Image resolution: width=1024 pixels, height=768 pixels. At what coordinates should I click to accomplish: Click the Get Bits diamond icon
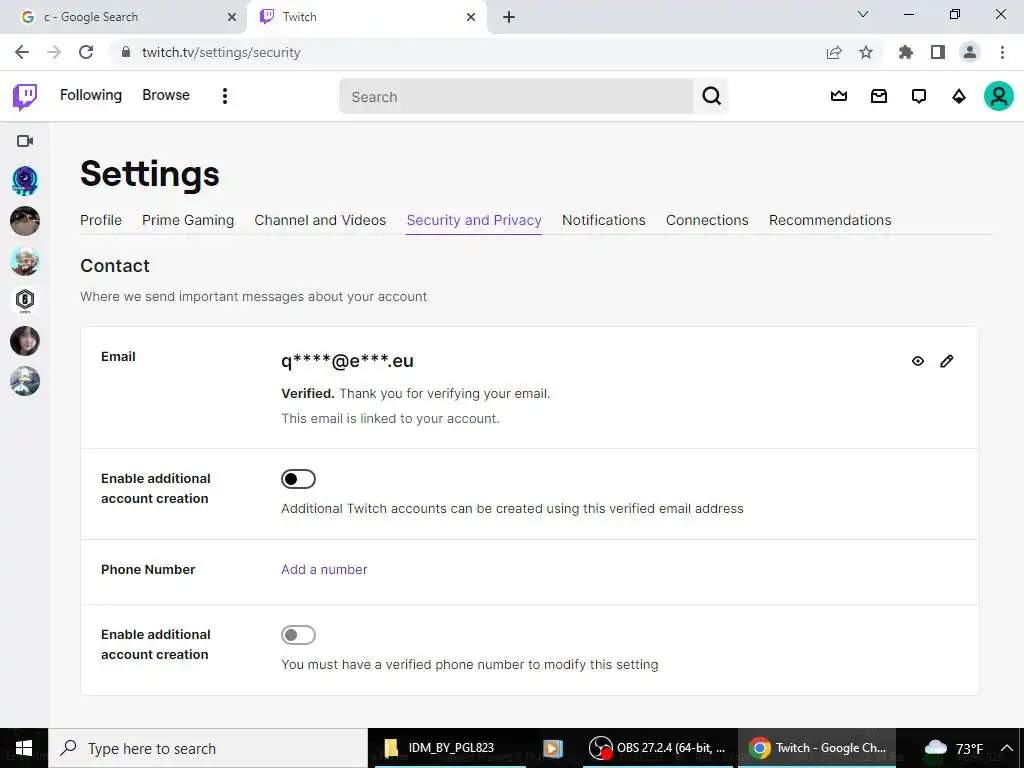tap(958, 97)
